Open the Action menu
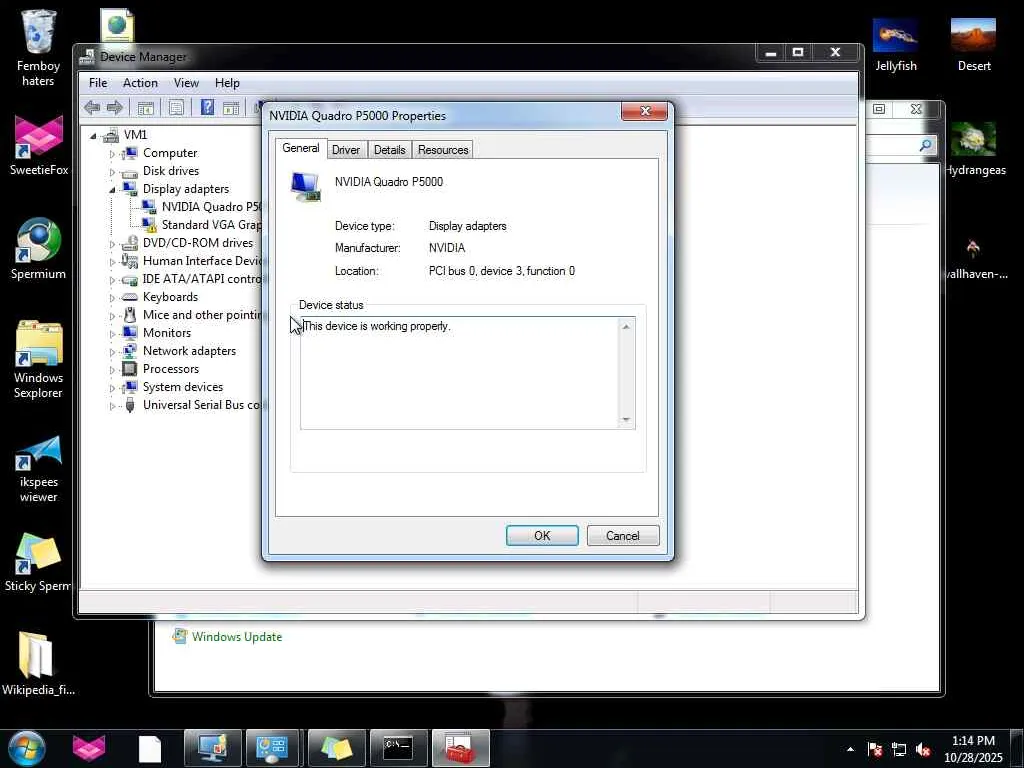Viewport: 1024px width, 768px height. tap(140, 83)
